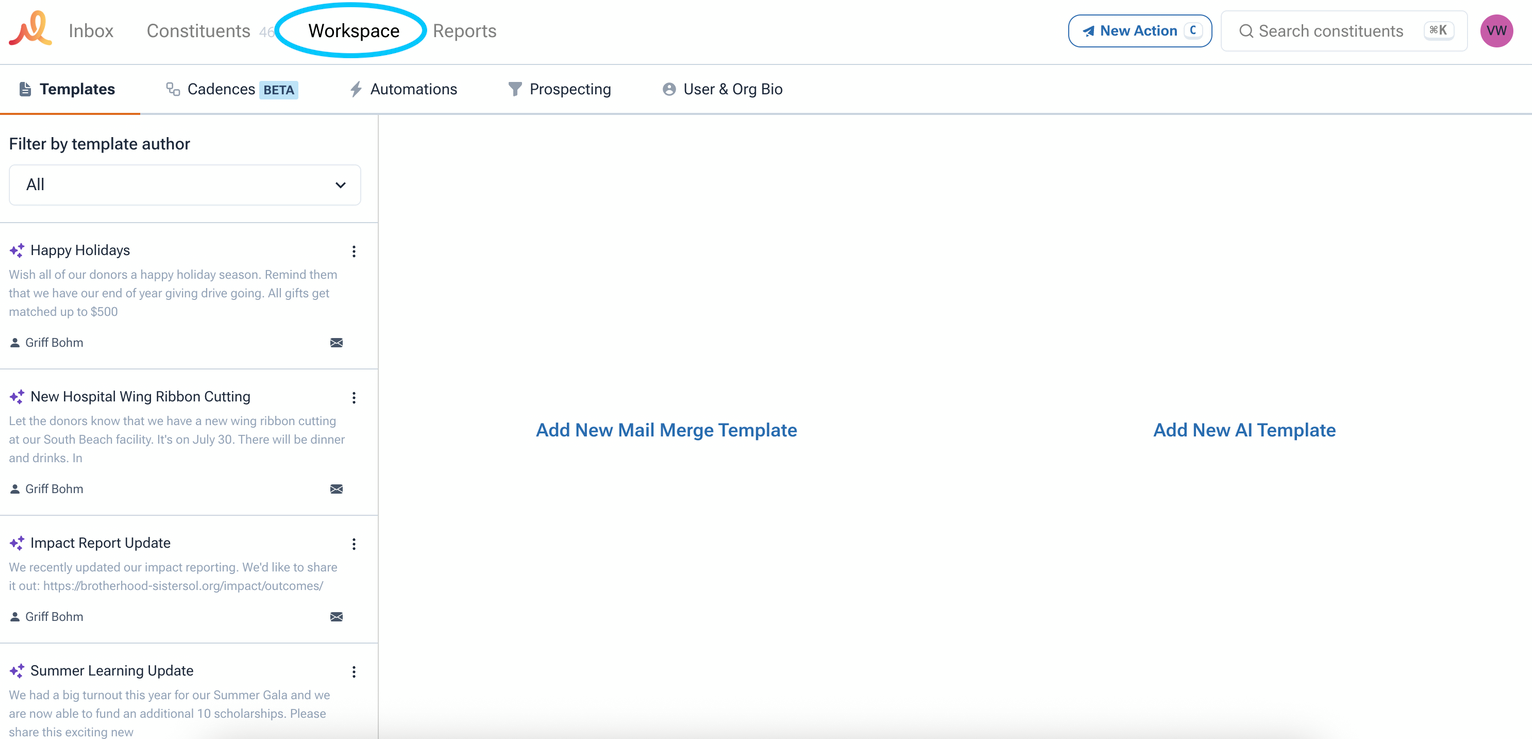
Task: Select Workspace in top navigation
Action: pos(354,31)
